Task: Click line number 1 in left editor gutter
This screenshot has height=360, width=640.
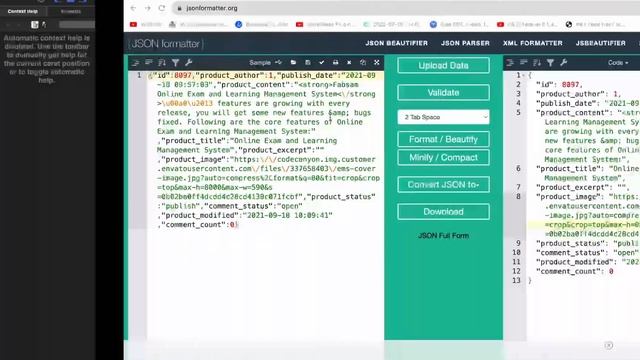Action: (x=139, y=75)
